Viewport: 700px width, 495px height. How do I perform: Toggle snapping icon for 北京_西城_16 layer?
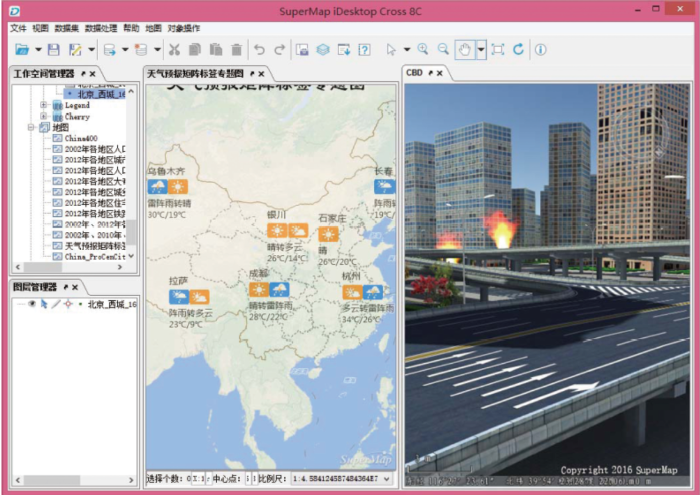(x=68, y=304)
